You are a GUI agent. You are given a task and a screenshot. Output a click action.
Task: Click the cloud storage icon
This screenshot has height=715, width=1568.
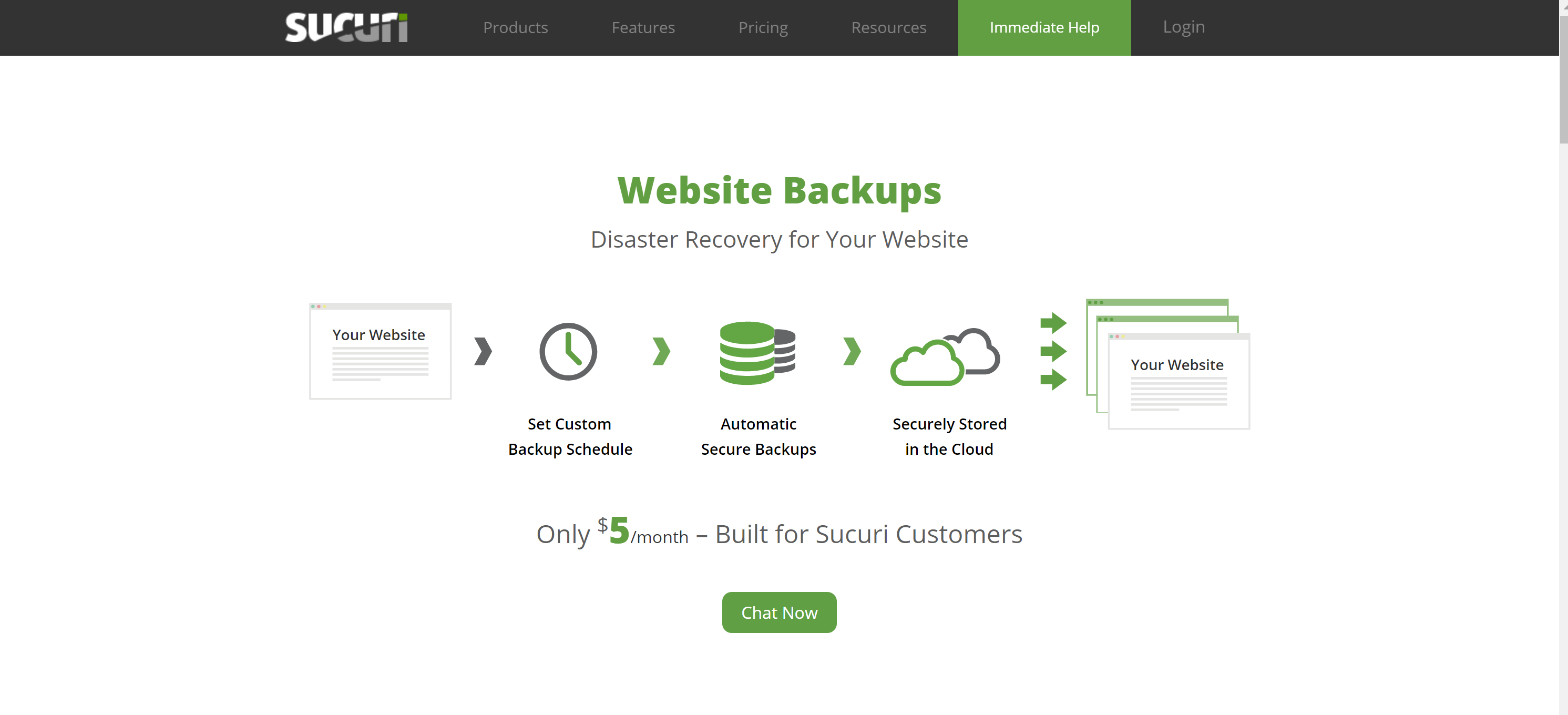pyautogui.click(x=948, y=355)
